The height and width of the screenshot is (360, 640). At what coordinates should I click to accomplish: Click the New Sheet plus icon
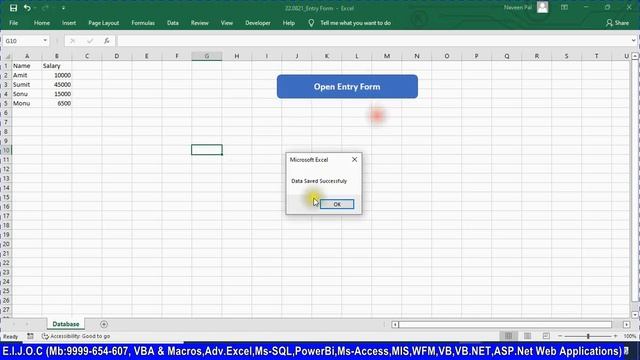[x=104, y=324]
